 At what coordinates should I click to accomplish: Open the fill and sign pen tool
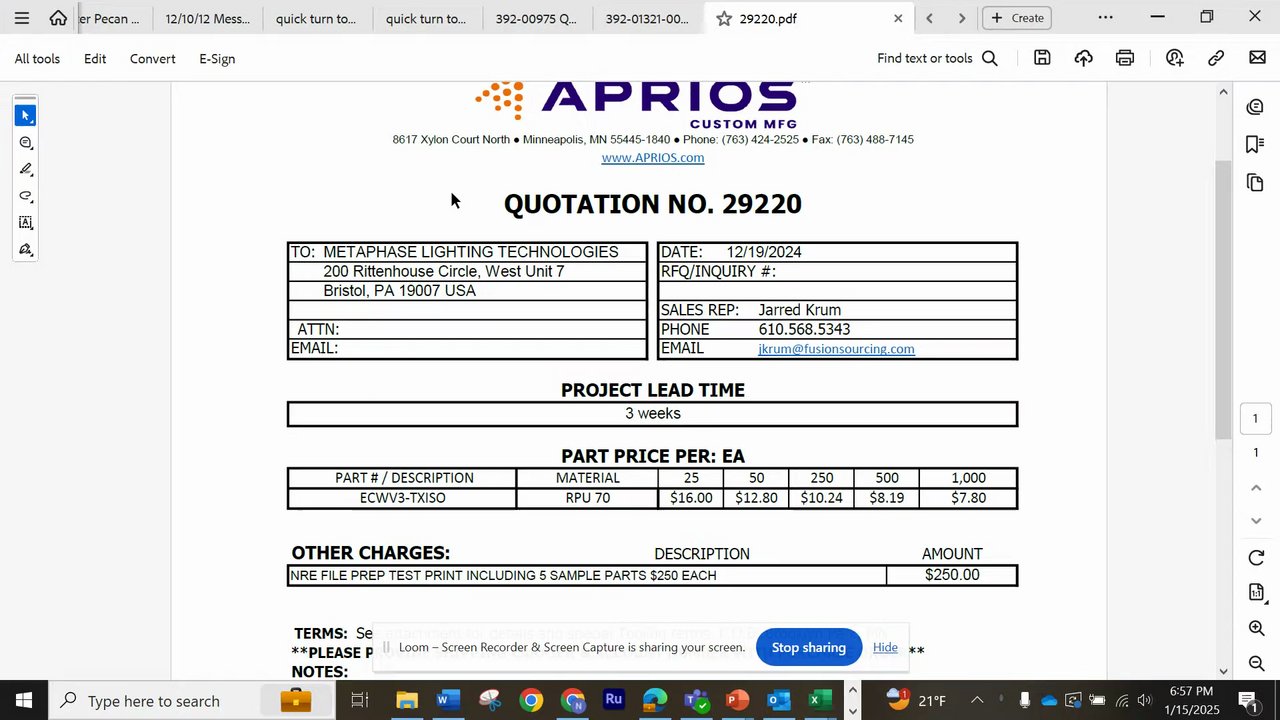25,250
